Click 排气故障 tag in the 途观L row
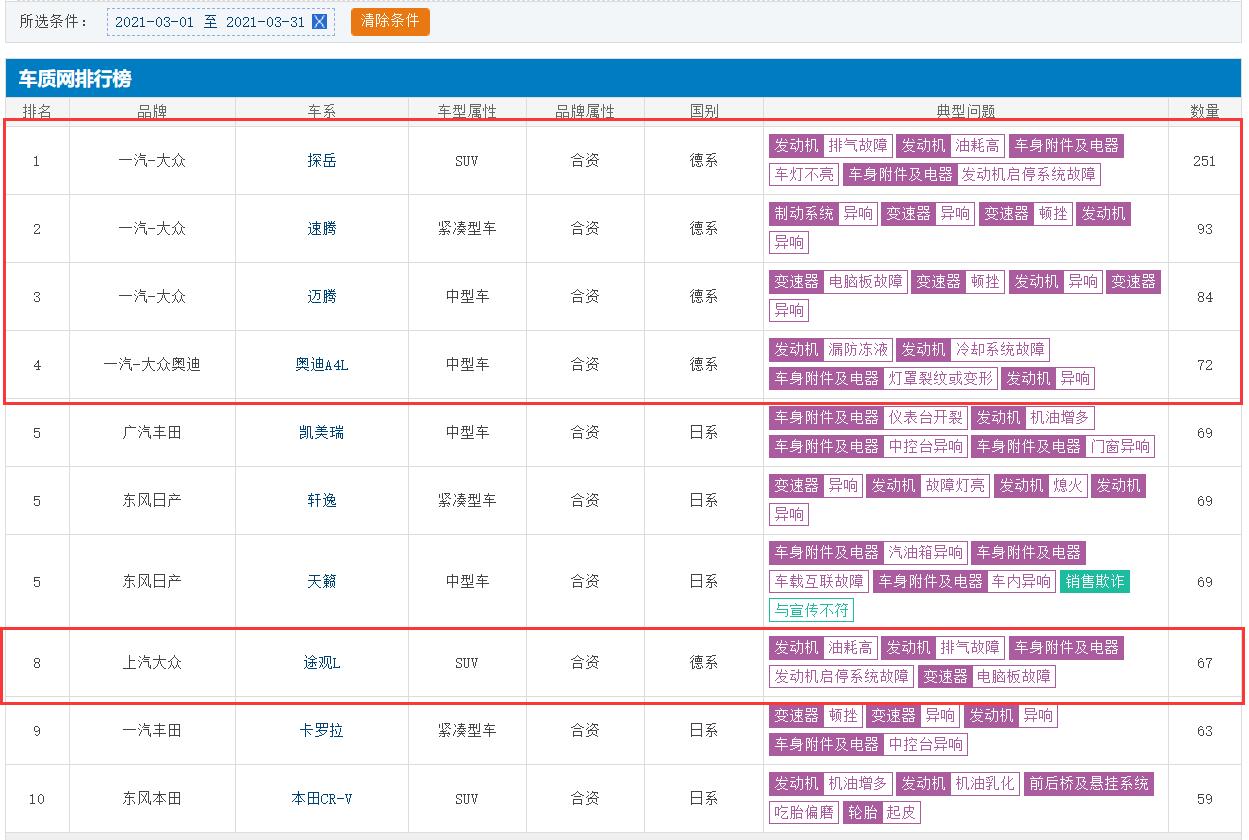The width and height of the screenshot is (1249, 840). coord(969,648)
